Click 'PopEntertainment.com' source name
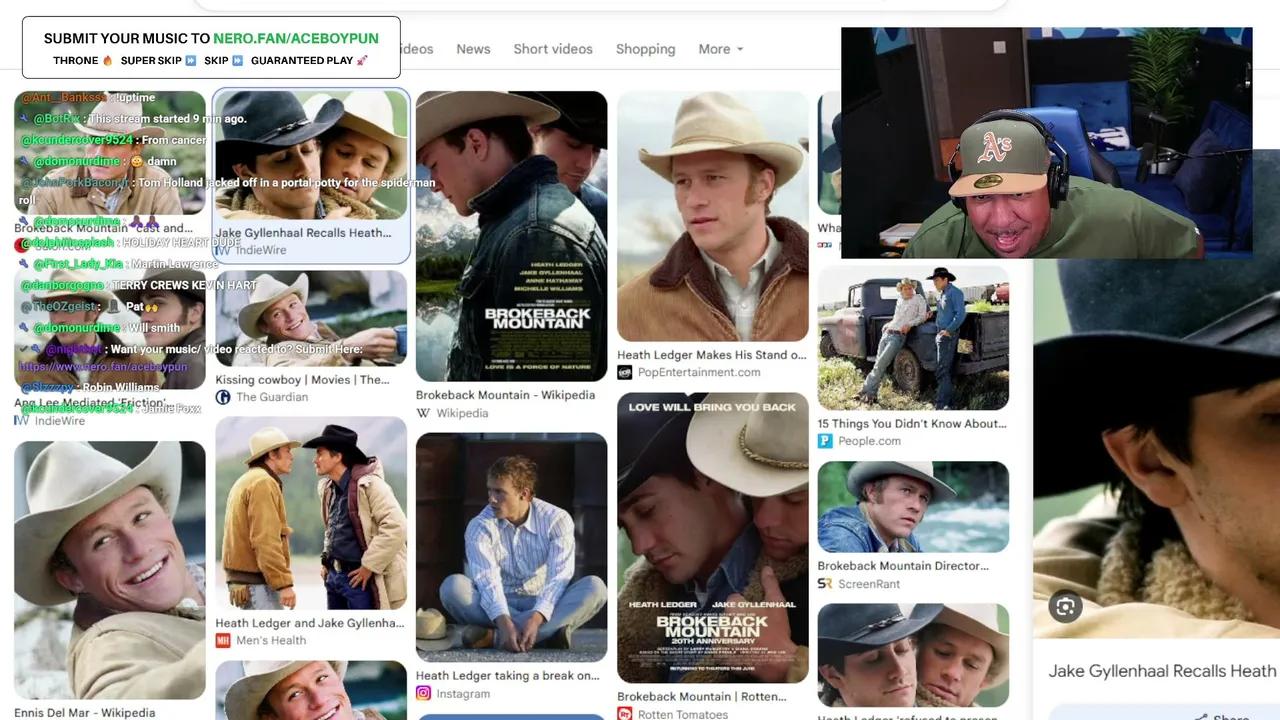 [x=699, y=372]
